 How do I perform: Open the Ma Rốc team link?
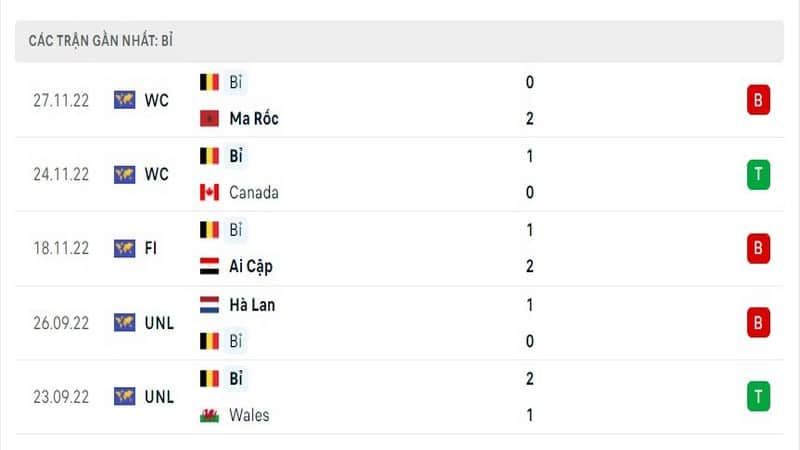[x=254, y=118]
